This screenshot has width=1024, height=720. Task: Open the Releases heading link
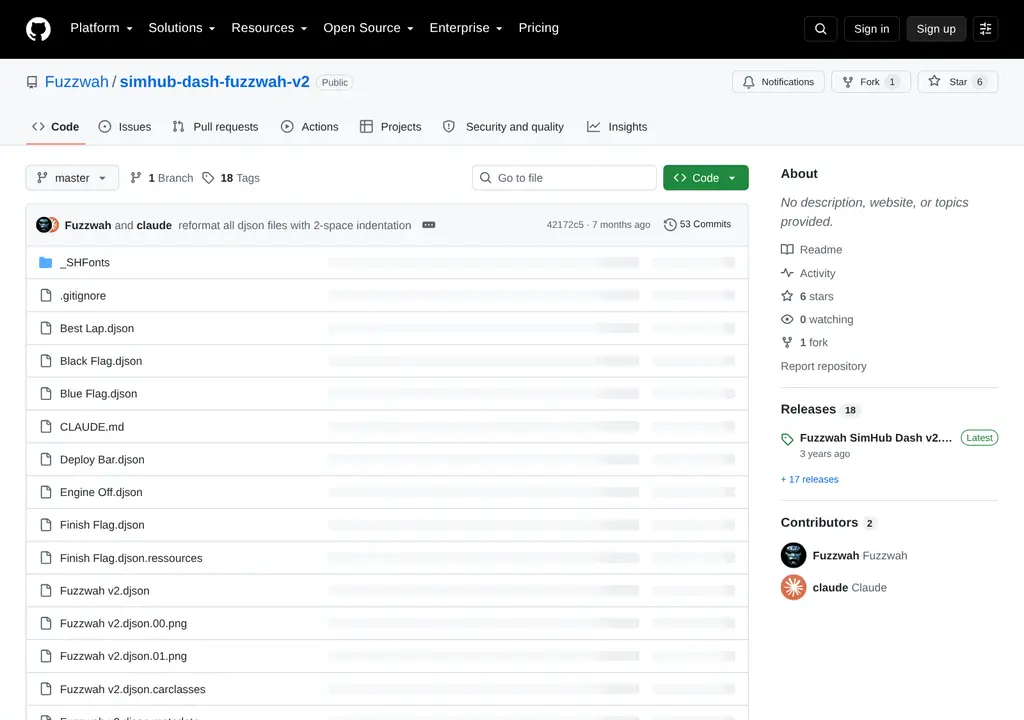pyautogui.click(x=808, y=409)
